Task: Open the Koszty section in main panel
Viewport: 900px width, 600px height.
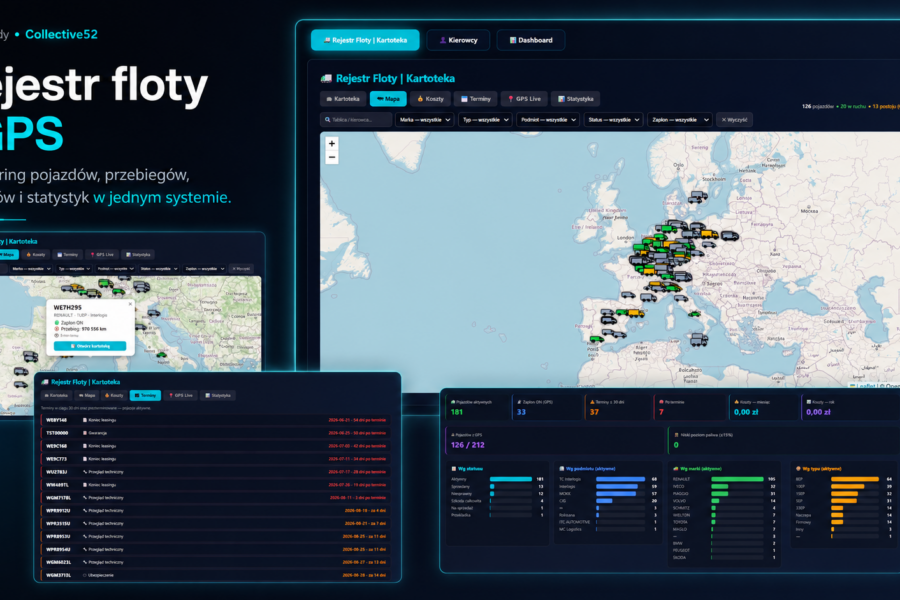Action: (x=430, y=99)
